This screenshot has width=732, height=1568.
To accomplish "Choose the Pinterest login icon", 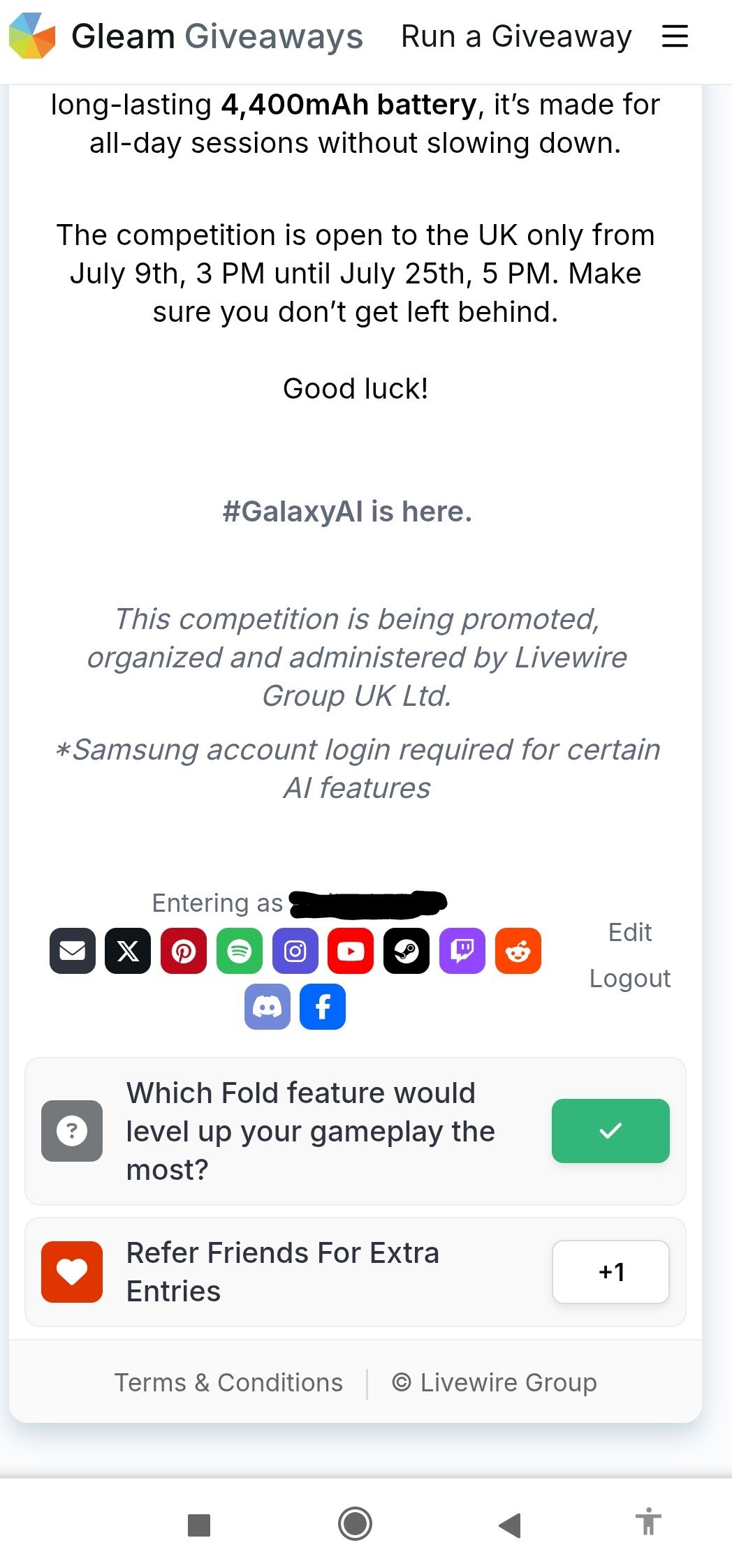I will point(184,951).
